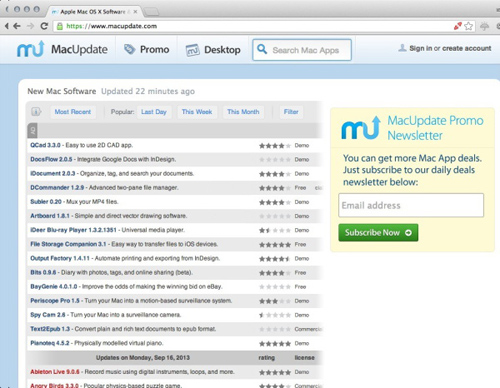Click the green padlock in address bar
Image resolution: width=500 pixels, height=388 pixels.
(60, 26)
